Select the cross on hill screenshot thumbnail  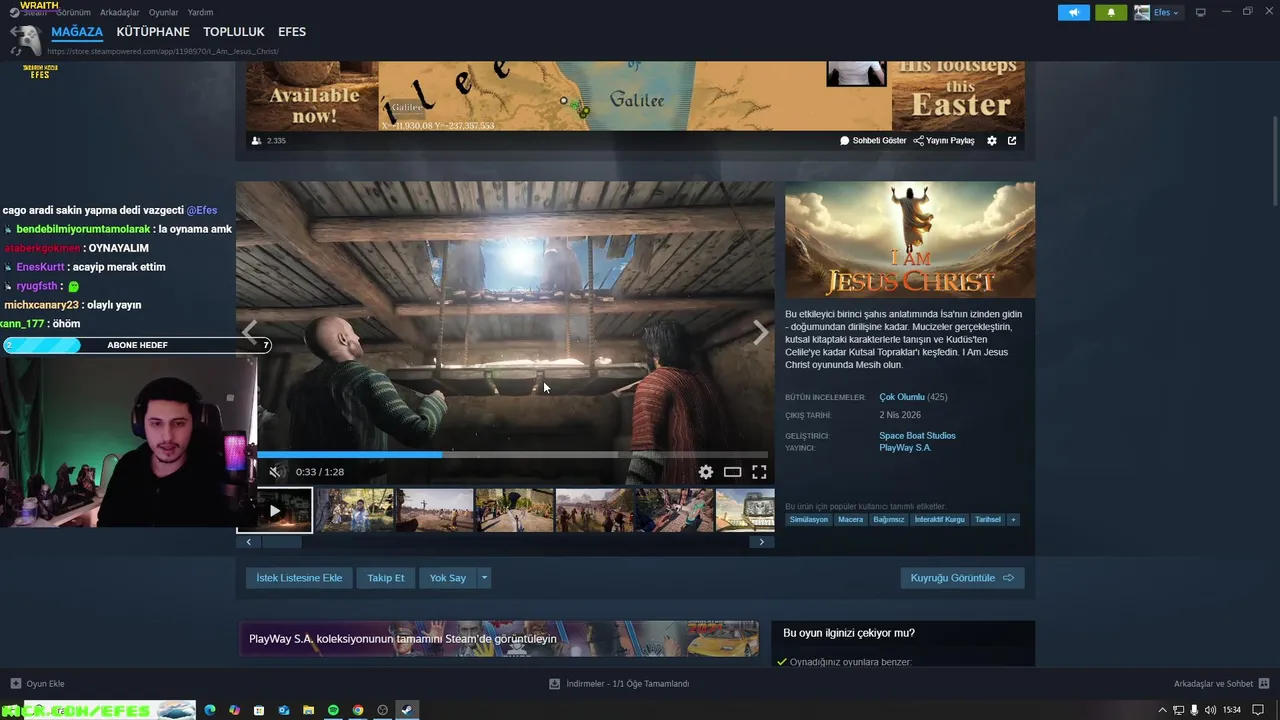tap(435, 511)
